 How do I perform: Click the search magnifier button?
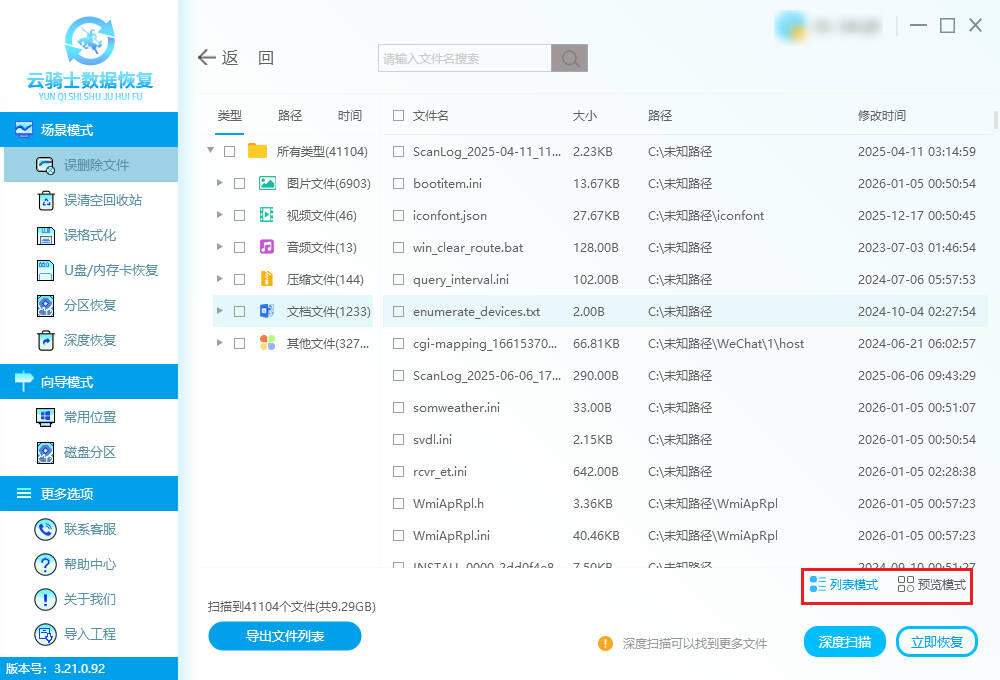pyautogui.click(x=570, y=58)
